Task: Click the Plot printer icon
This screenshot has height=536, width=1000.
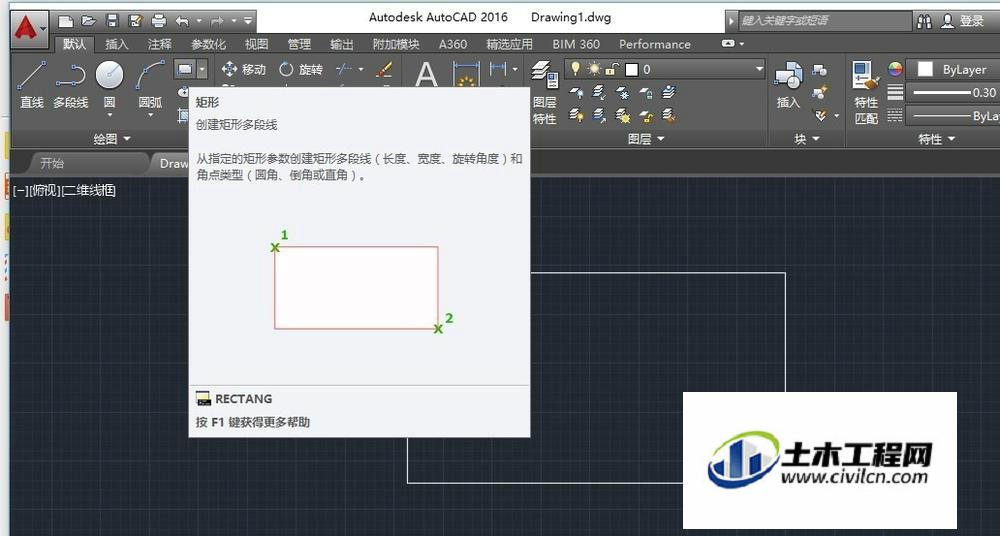Action: (159, 21)
